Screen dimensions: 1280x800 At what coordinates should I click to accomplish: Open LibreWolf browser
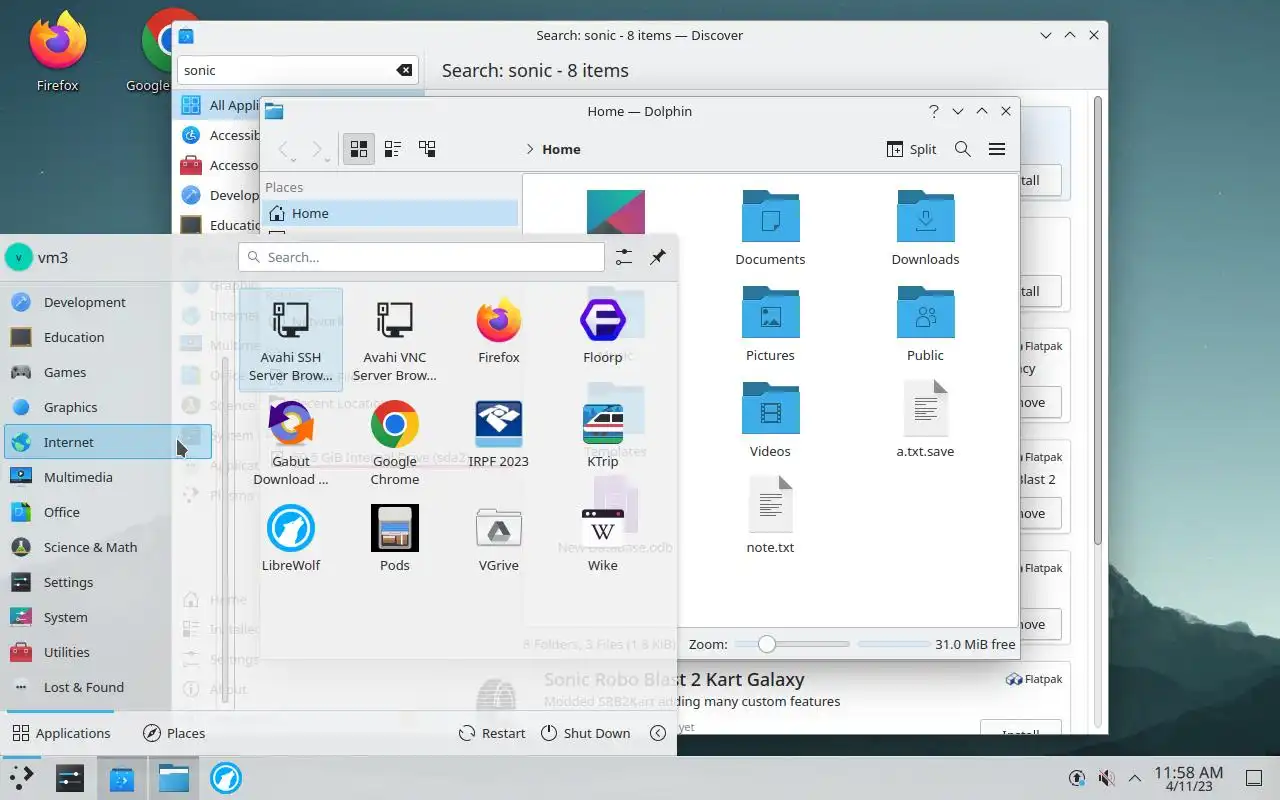coord(291,540)
